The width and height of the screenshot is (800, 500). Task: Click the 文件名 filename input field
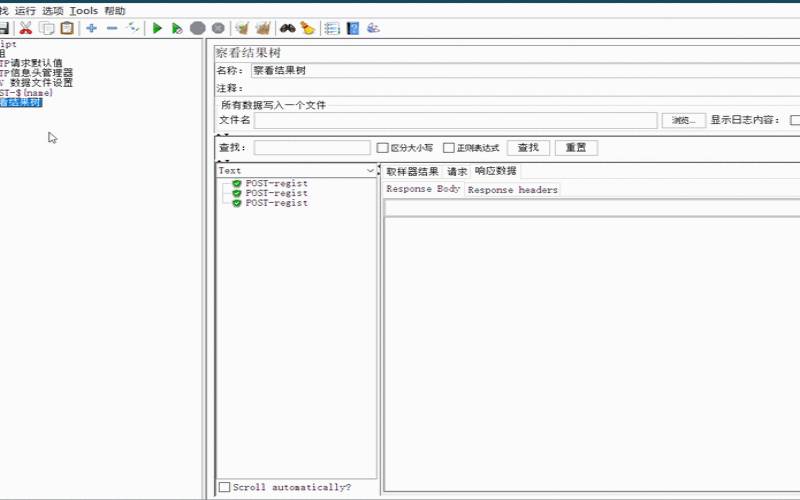tap(456, 120)
